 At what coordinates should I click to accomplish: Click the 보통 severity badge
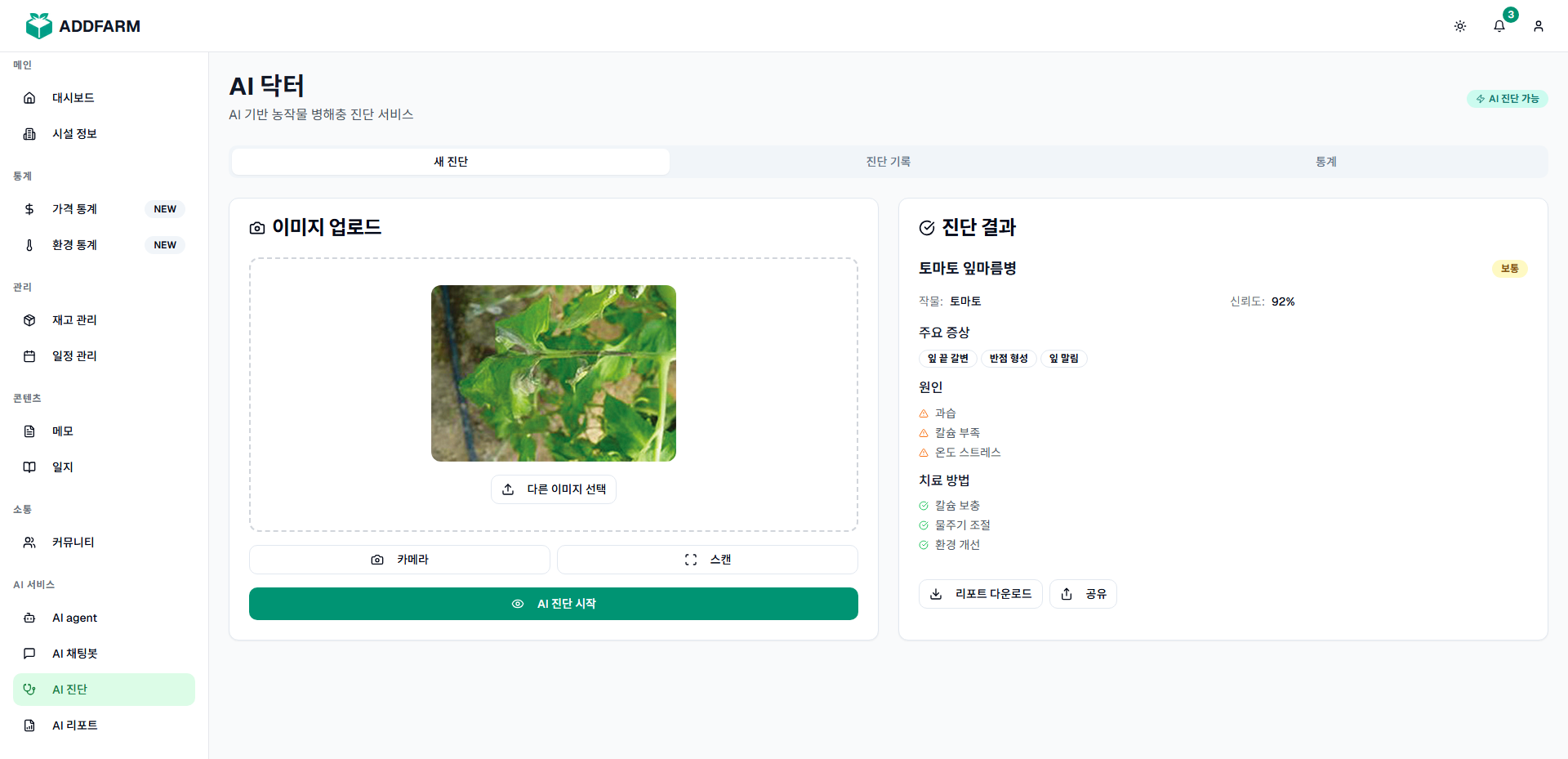(1510, 268)
